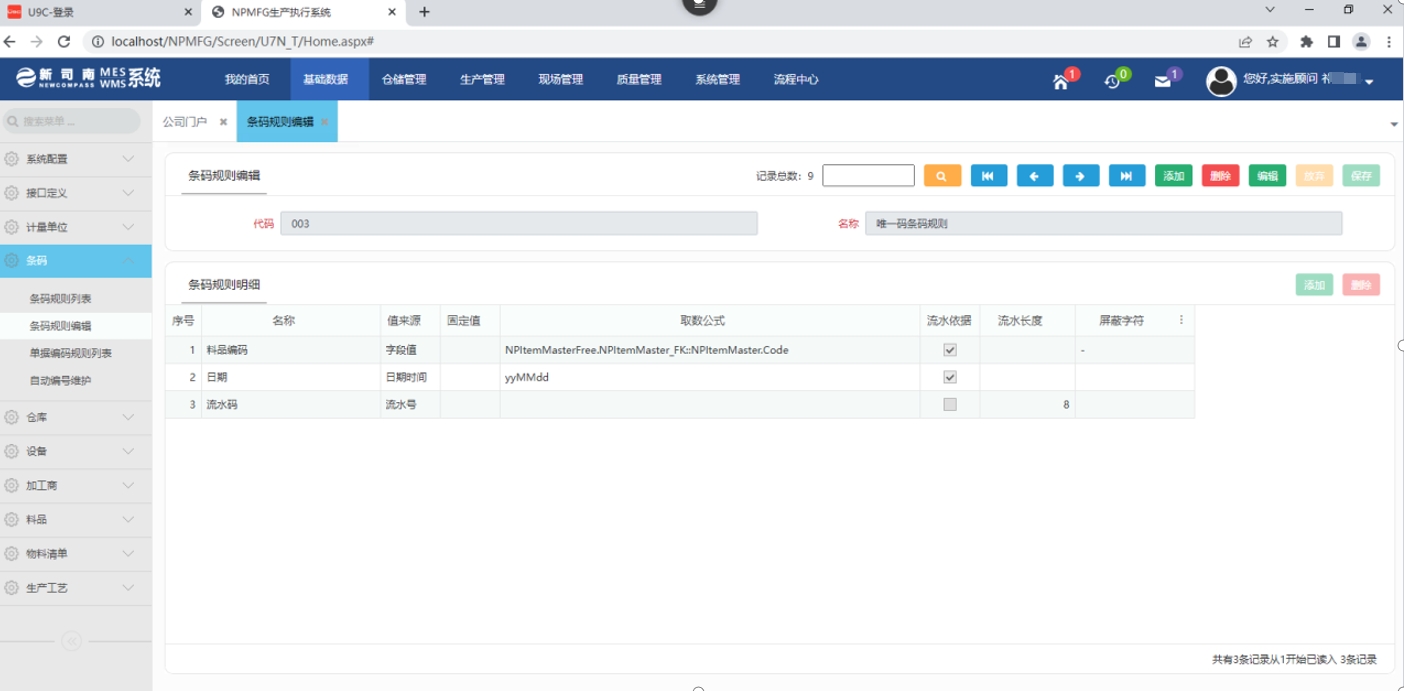
Task: Uncheck 流水依据 for the 料品编码 row
Action: (x=950, y=350)
